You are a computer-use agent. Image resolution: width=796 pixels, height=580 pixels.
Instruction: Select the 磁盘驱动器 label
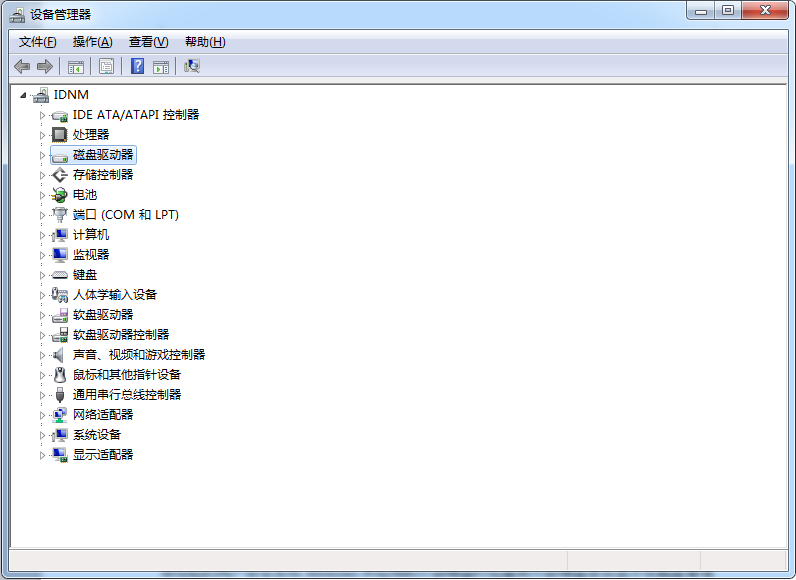pos(103,155)
